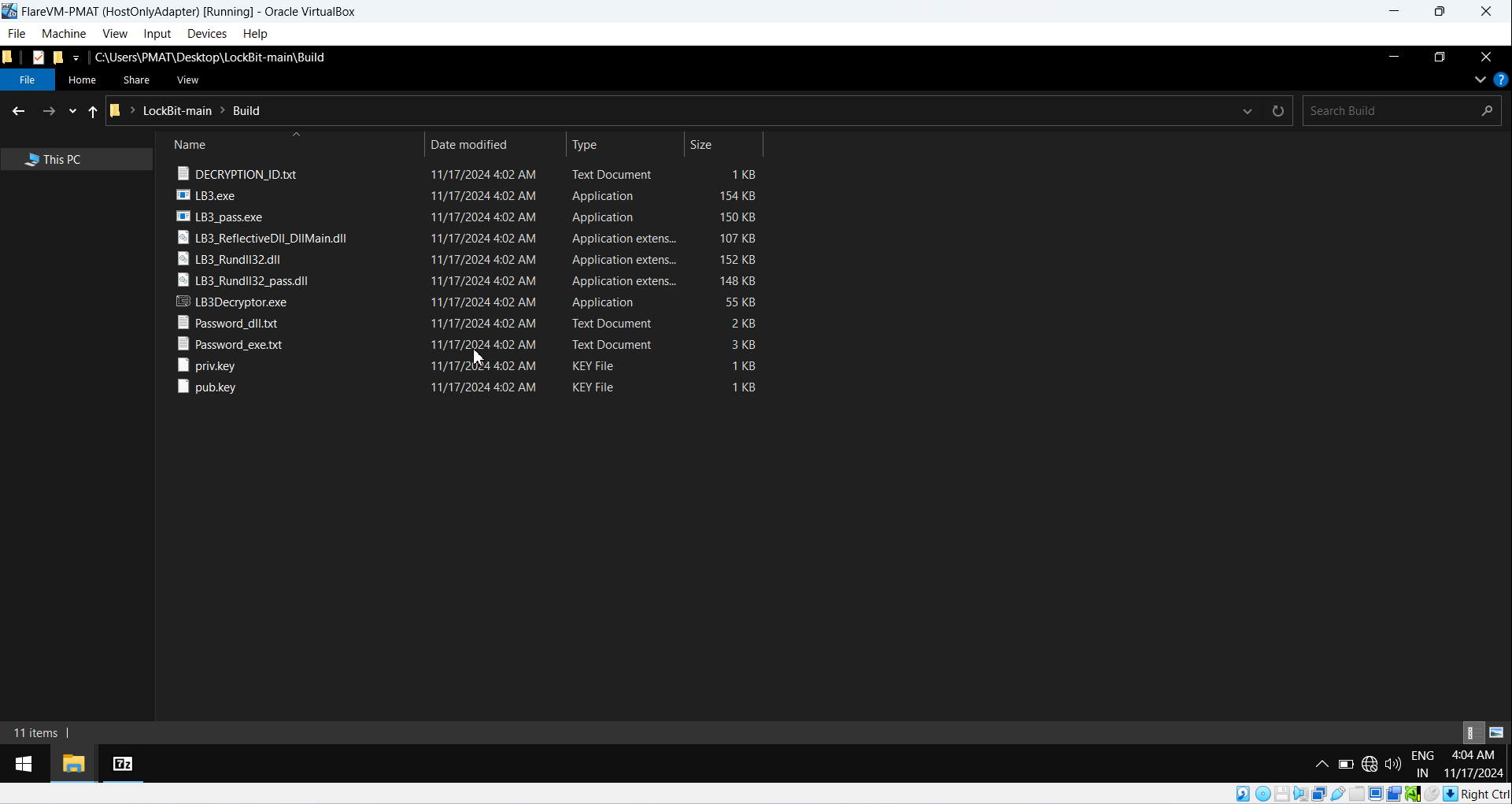Screen dimensions: 1512x804
Task: Open the address bar history dropdown
Action: click(x=1248, y=111)
